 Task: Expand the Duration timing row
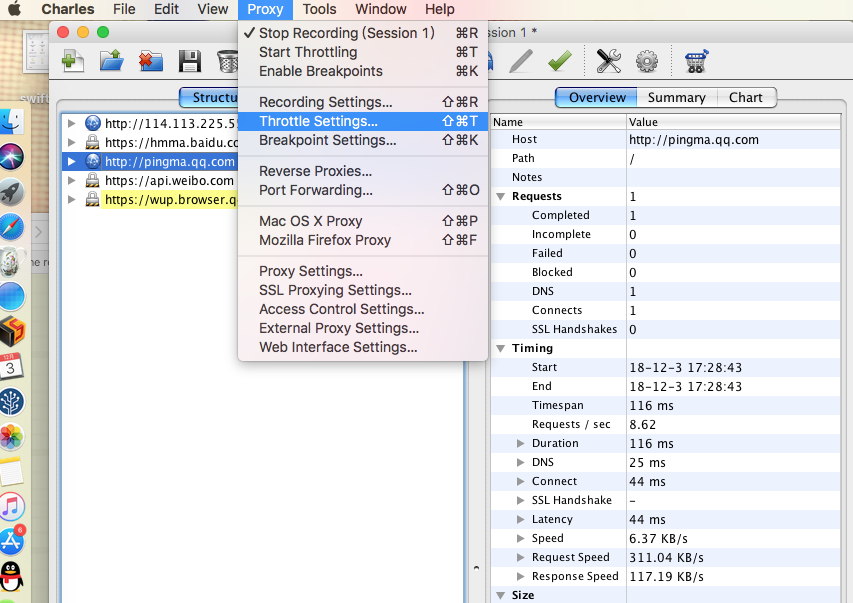521,443
